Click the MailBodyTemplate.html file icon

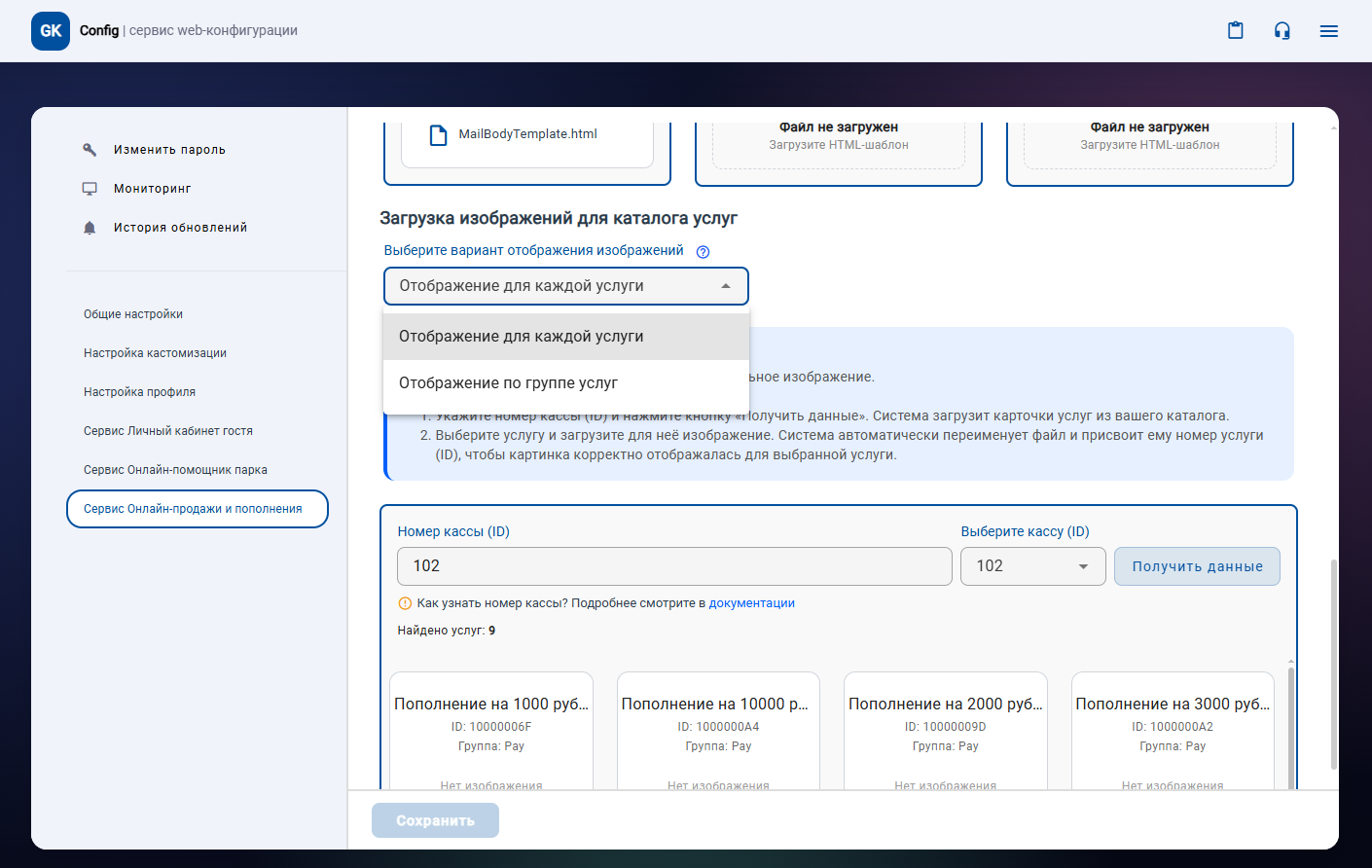point(439,134)
